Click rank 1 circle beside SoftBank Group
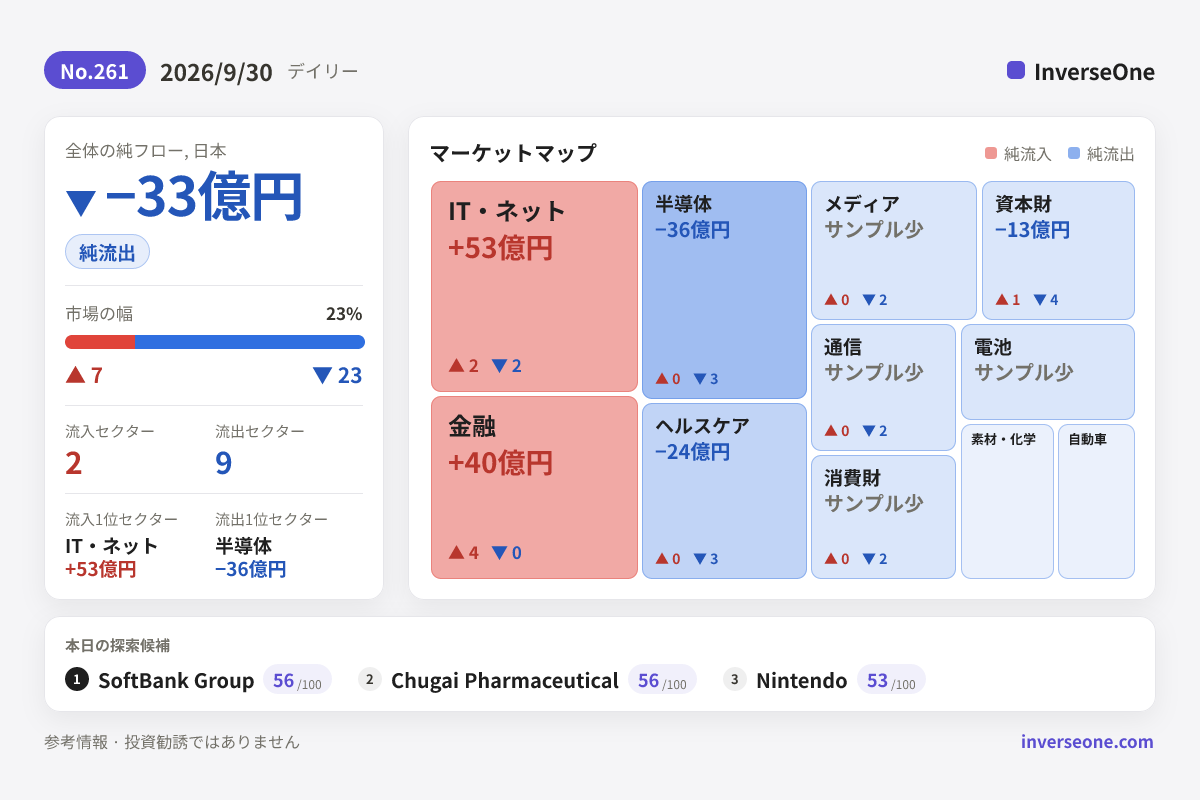1200x800 pixels. pyautogui.click(x=77, y=679)
